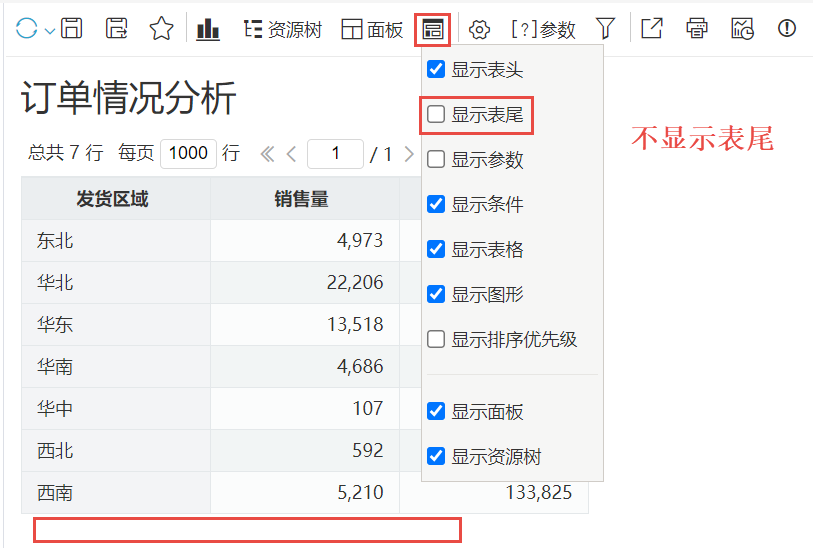The image size is (813, 548).
Task: Select the 华中 row cell
Action: tap(116, 409)
